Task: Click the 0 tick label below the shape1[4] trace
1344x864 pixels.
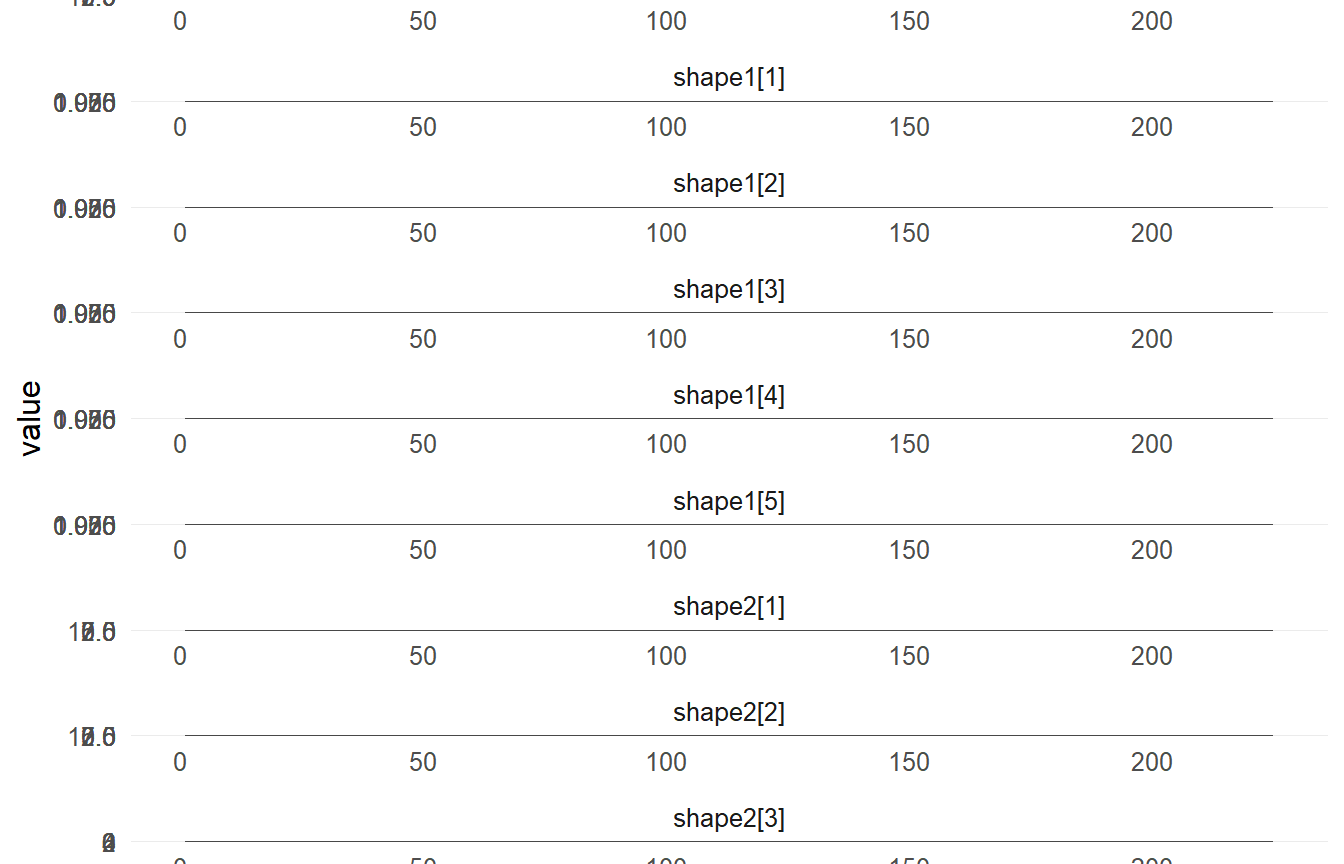Action: point(180,445)
